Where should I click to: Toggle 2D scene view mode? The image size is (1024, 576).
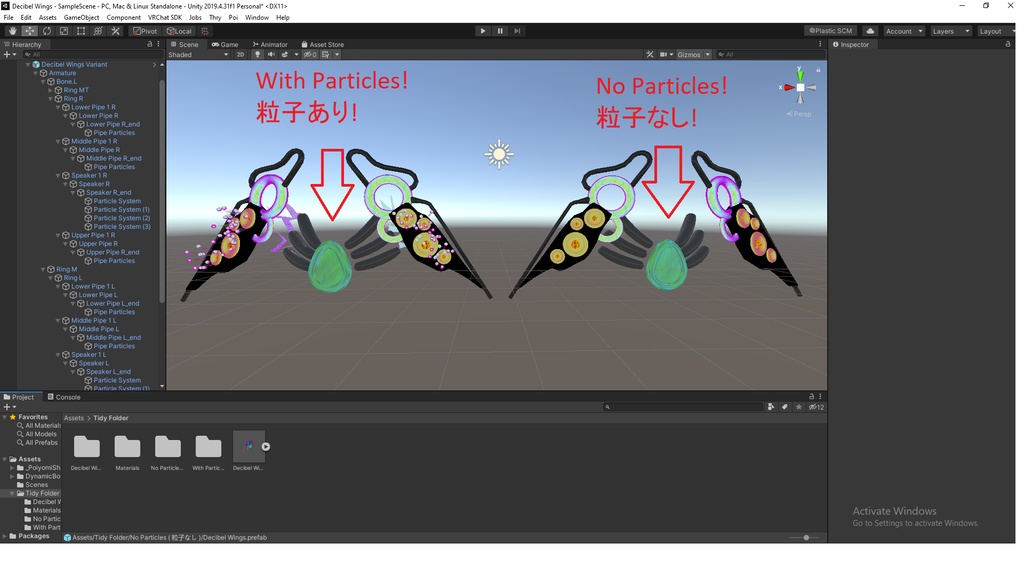[x=240, y=54]
